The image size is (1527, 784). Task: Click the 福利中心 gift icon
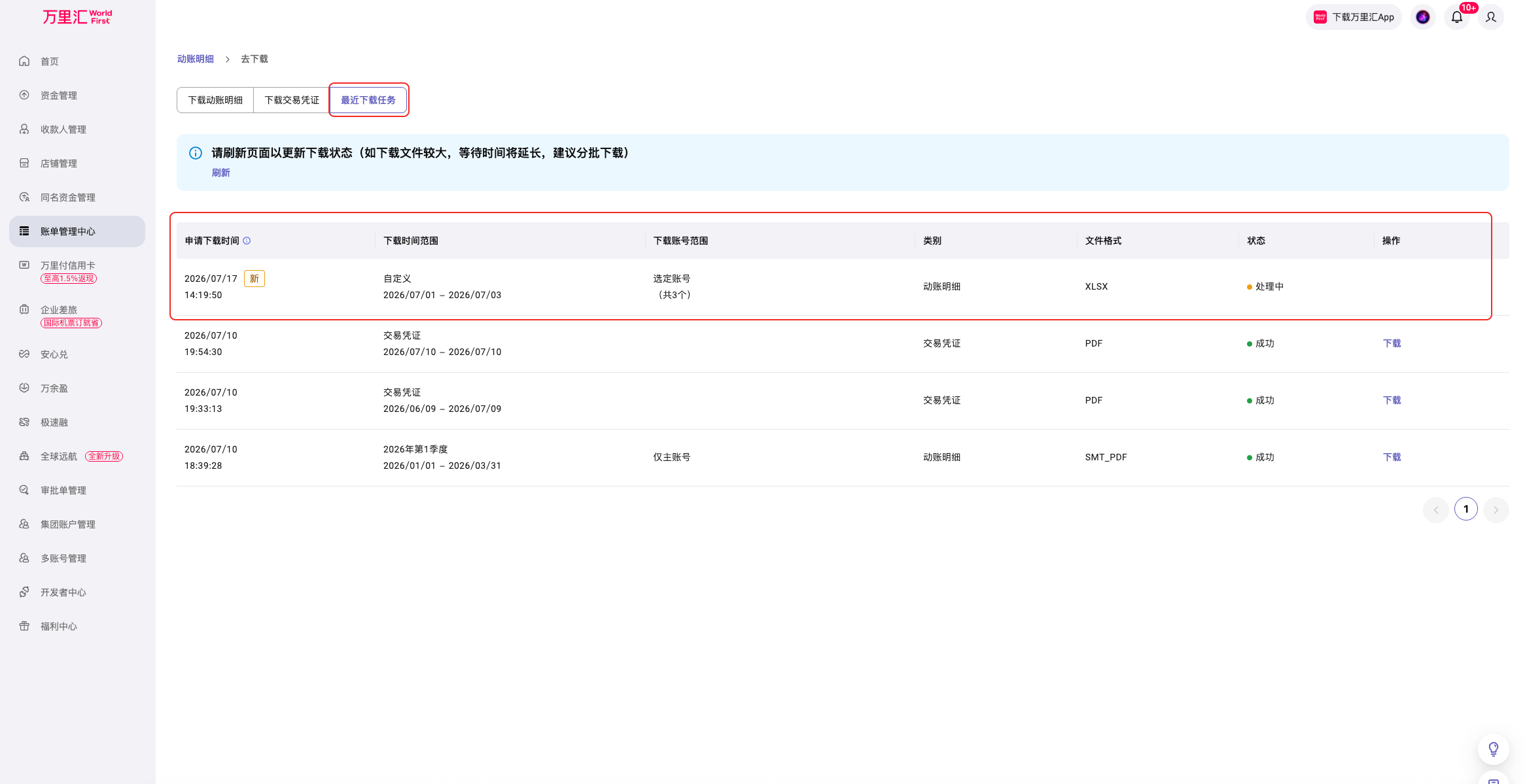(x=24, y=626)
